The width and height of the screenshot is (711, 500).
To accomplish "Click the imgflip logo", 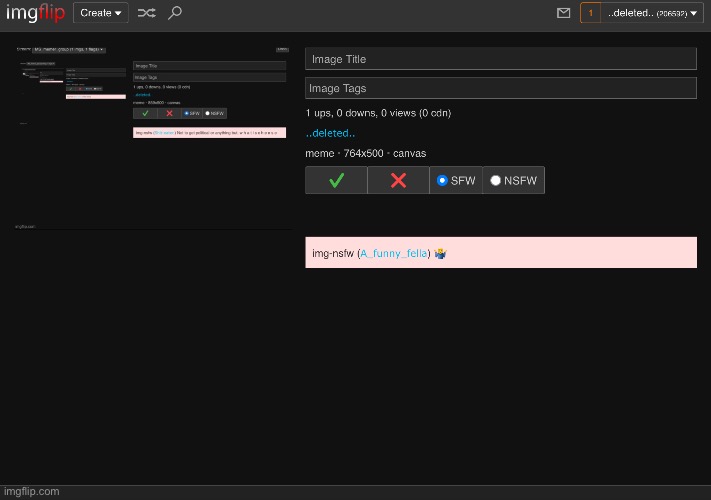I will 34,13.
